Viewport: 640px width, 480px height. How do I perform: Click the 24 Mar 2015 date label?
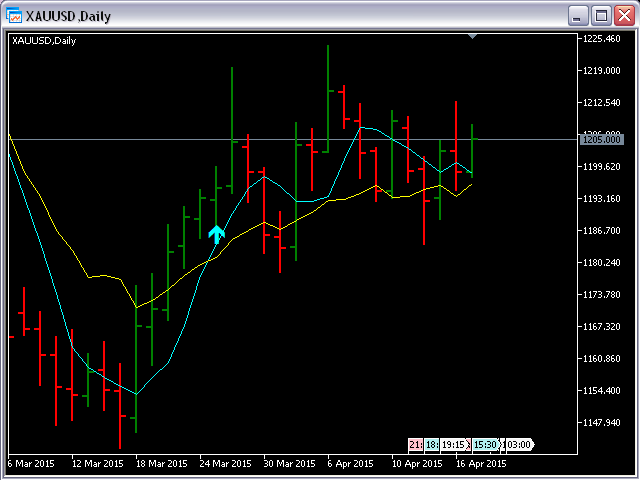(x=225, y=464)
